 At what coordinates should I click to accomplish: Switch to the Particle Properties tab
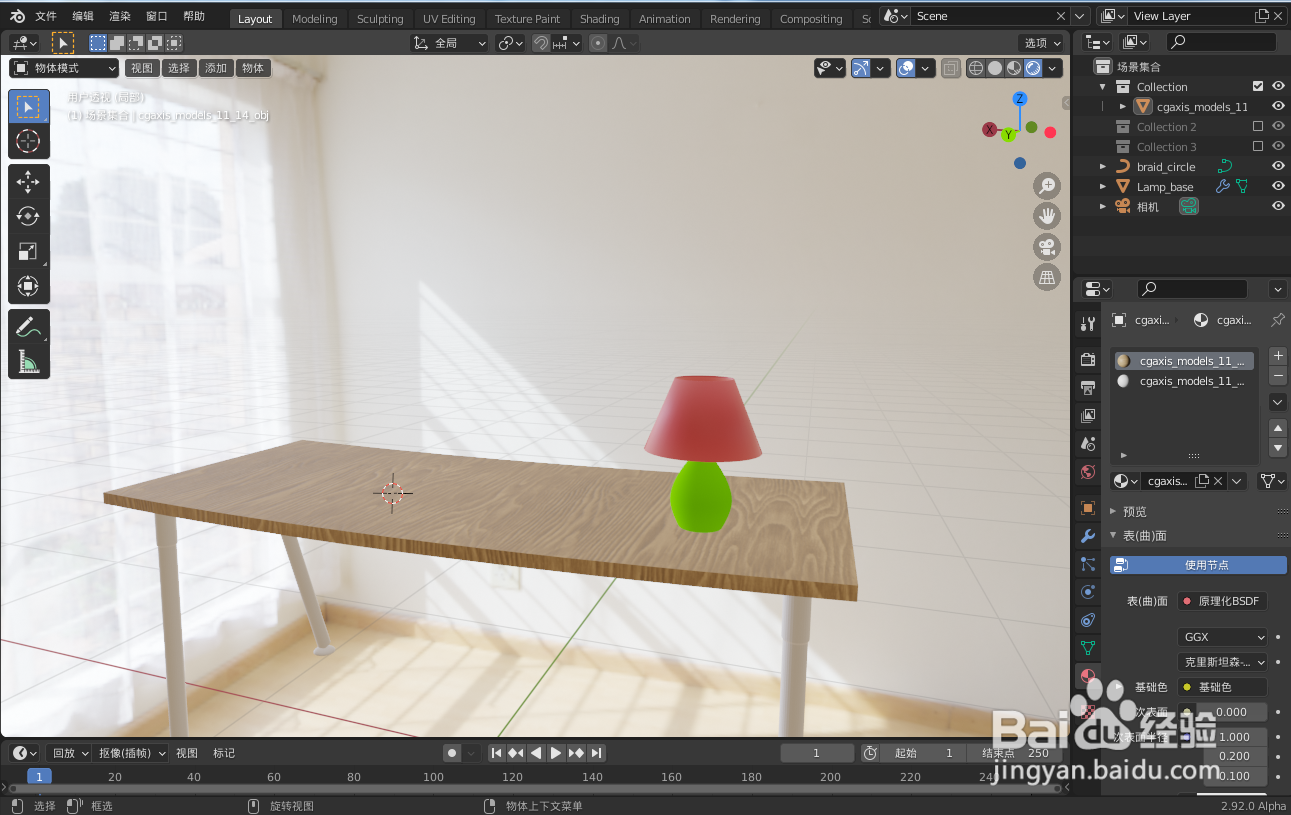pos(1087,563)
